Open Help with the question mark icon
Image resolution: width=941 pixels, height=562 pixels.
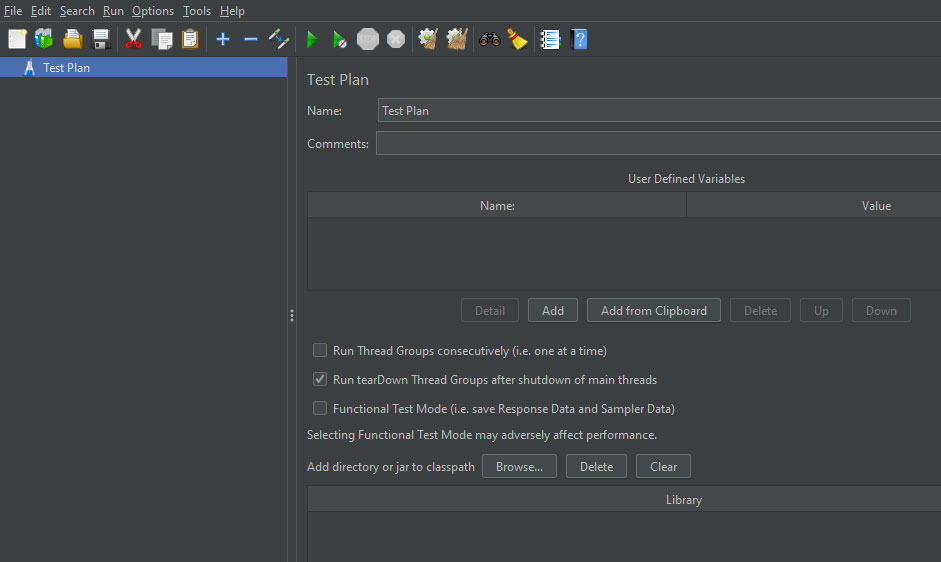pyautogui.click(x=579, y=40)
